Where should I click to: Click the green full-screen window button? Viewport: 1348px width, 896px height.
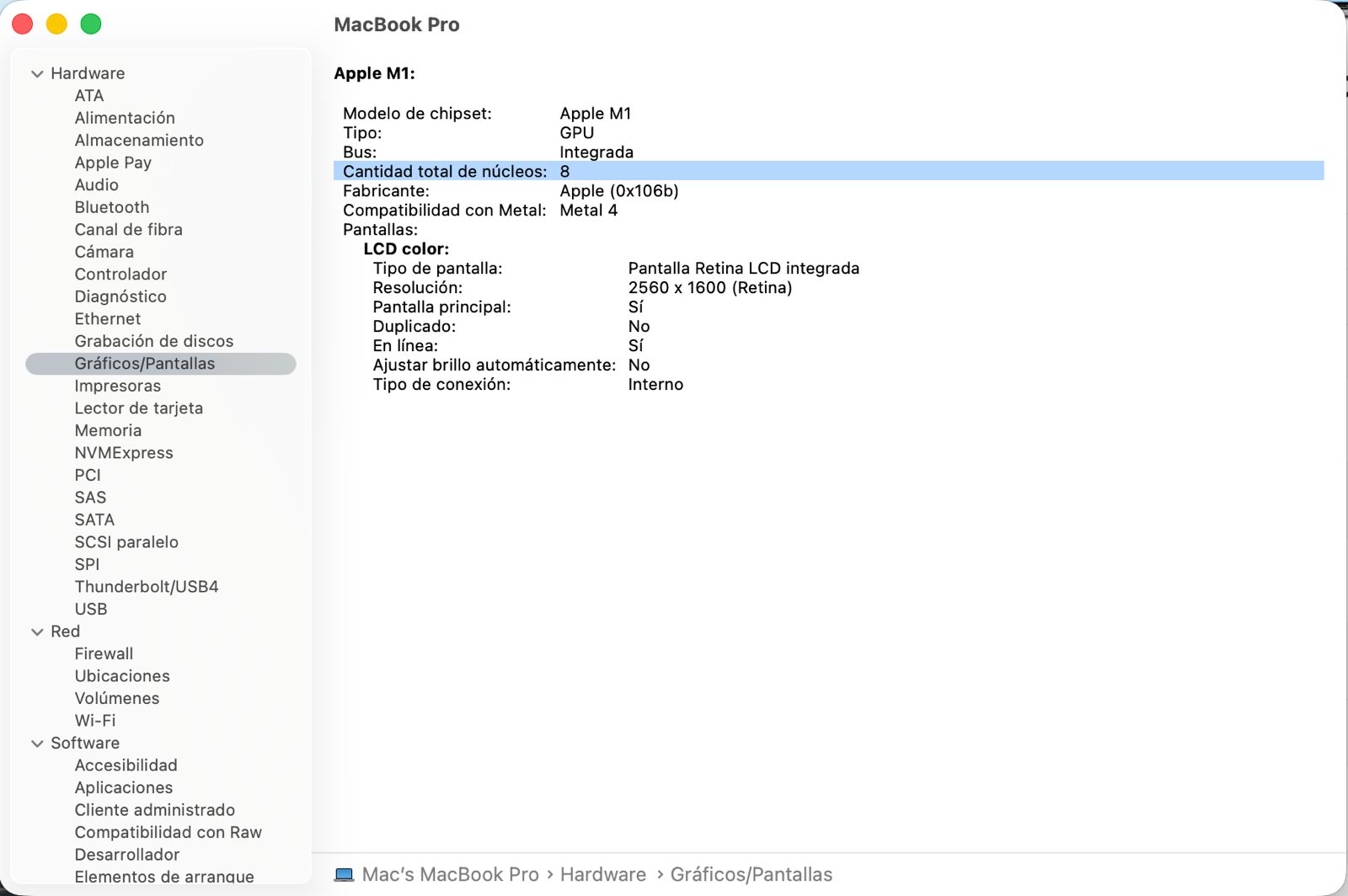[91, 24]
